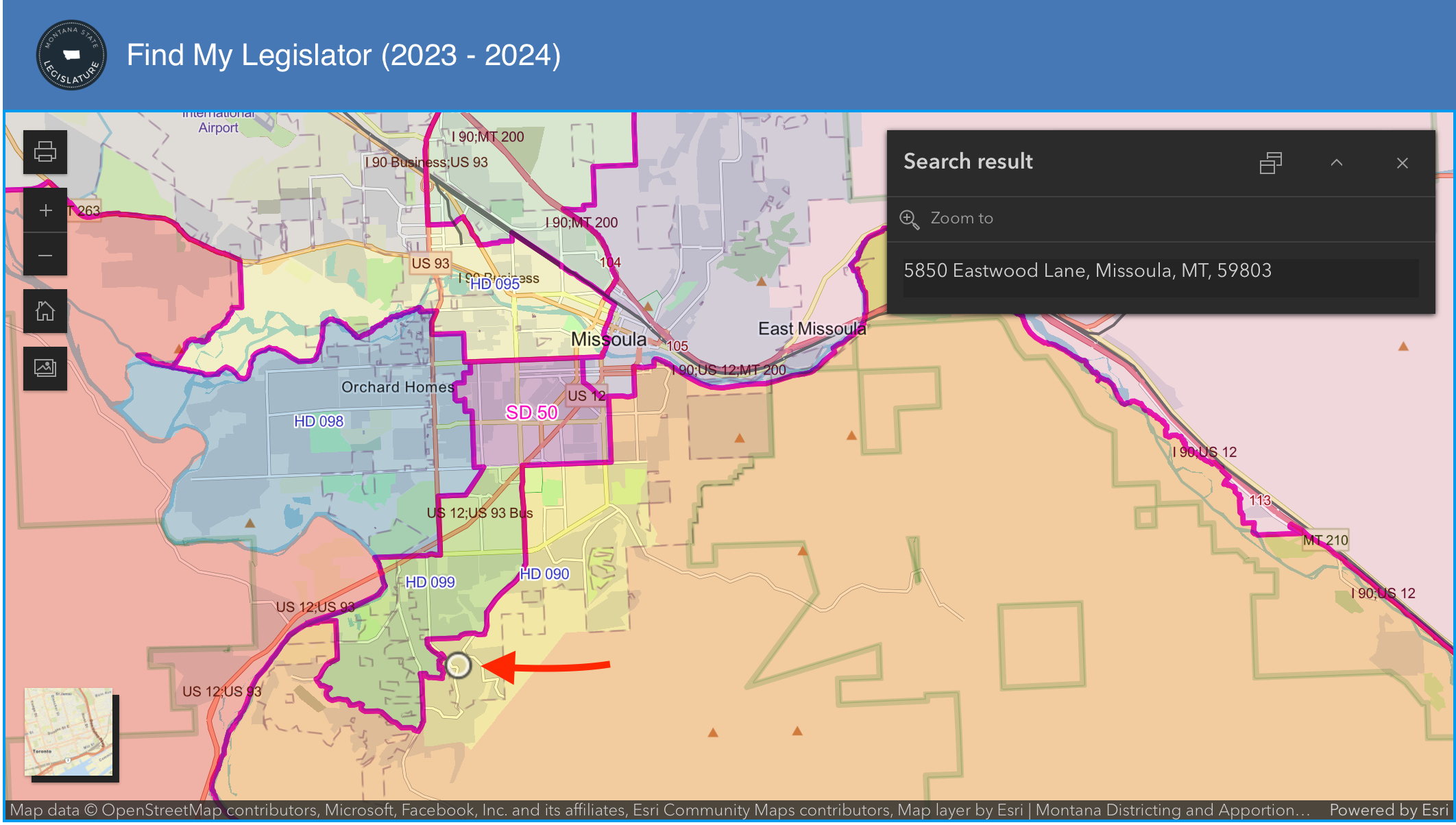Click the search location marker circle
The width and height of the screenshot is (1456, 825).
tap(458, 665)
